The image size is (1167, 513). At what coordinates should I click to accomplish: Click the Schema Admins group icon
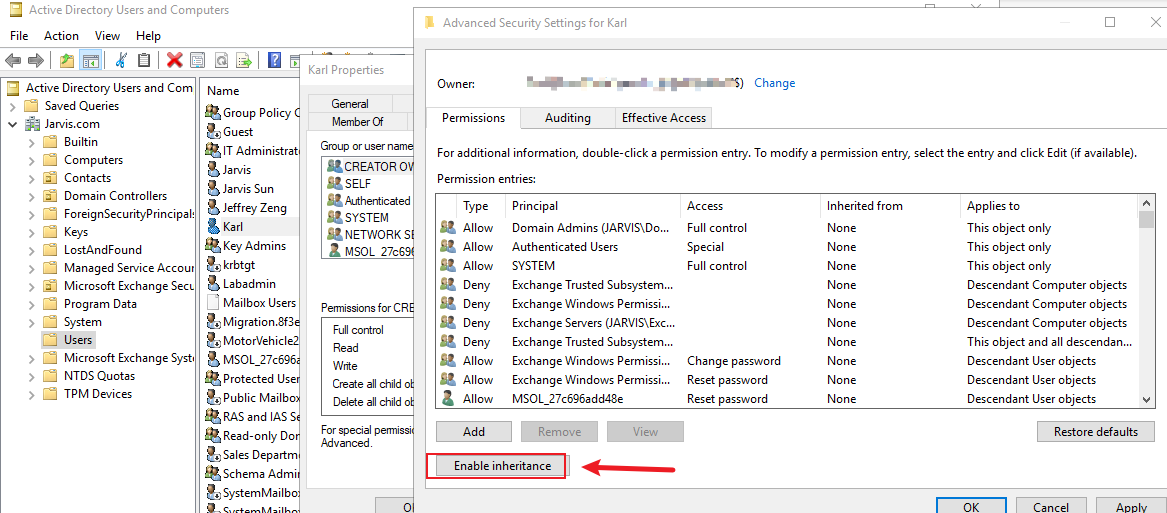pos(213,474)
